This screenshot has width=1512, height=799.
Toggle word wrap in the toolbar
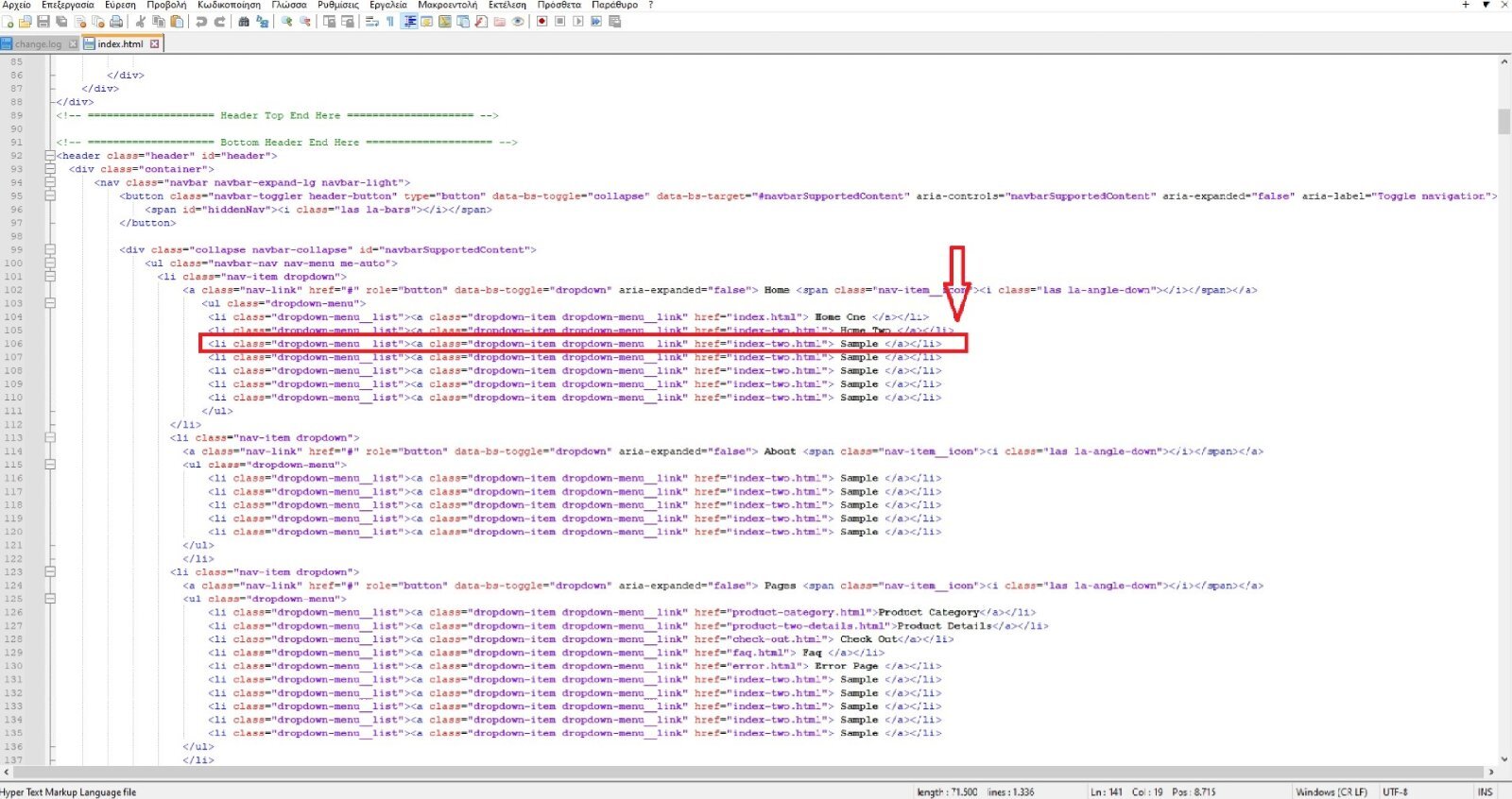pyautogui.click(x=372, y=21)
